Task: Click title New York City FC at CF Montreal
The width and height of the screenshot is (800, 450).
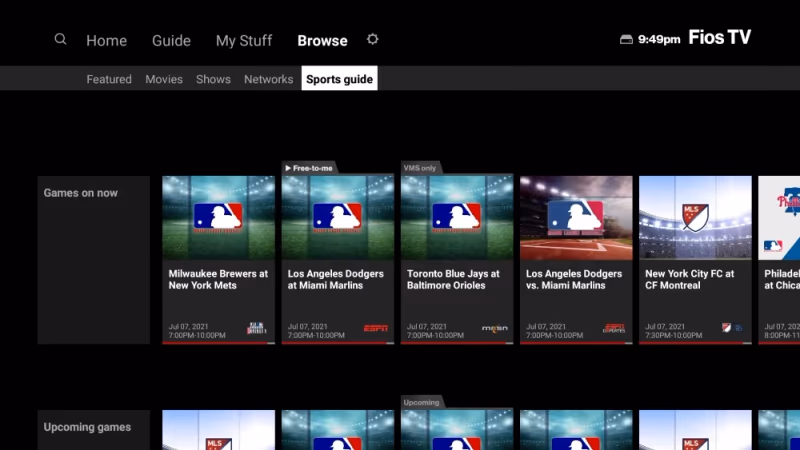Action: [x=689, y=280]
